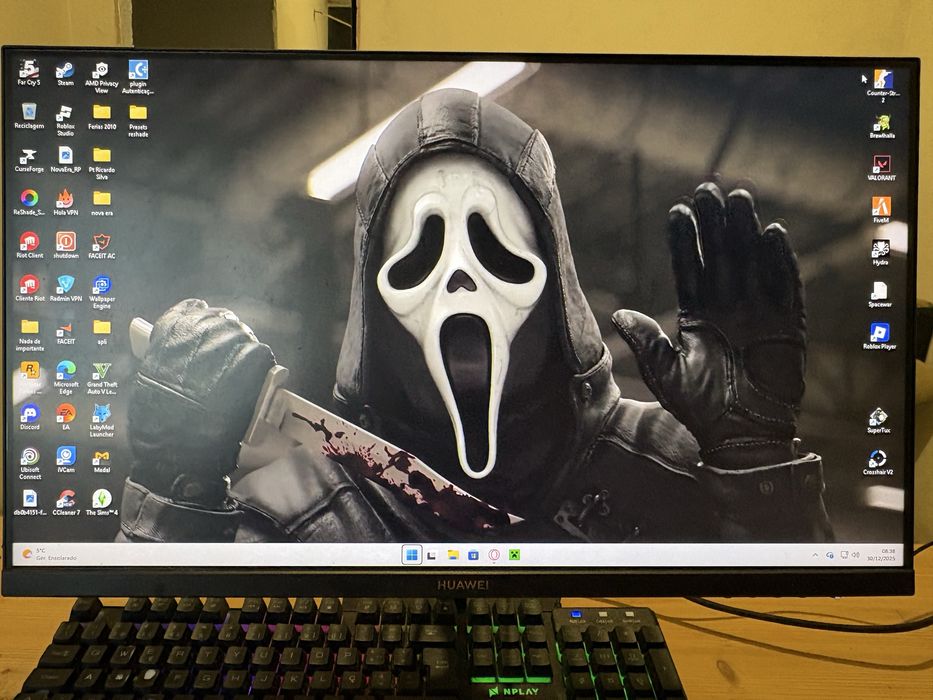Launch VALORANT from the desktop
Viewport: 933px width, 700px height.
tap(881, 168)
